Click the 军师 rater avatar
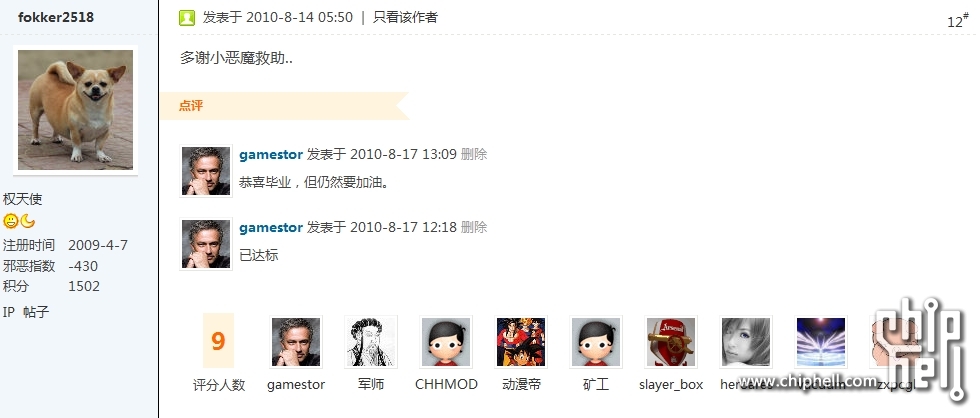The height and width of the screenshot is (418, 980). click(371, 342)
